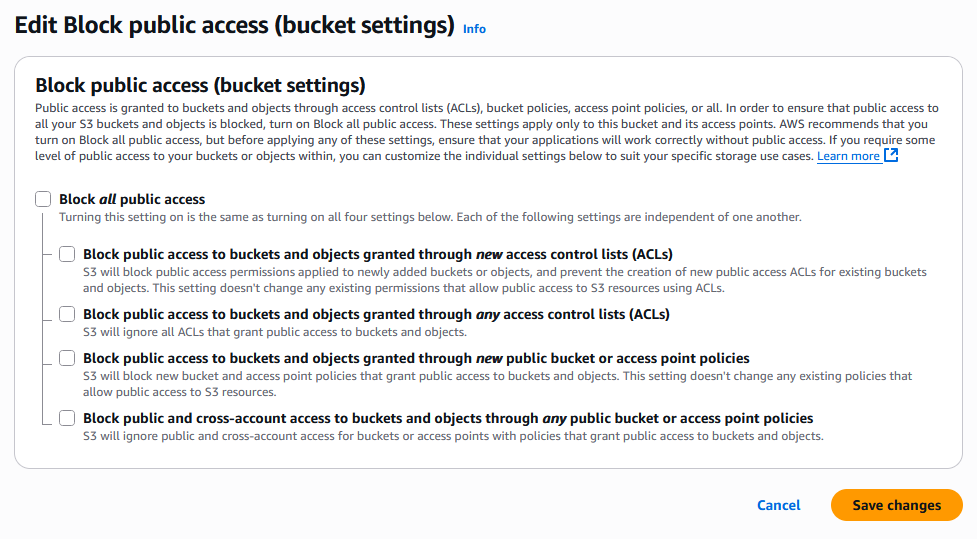
Task: Tick checkbox for blocking new ACL access
Action: coord(67,254)
